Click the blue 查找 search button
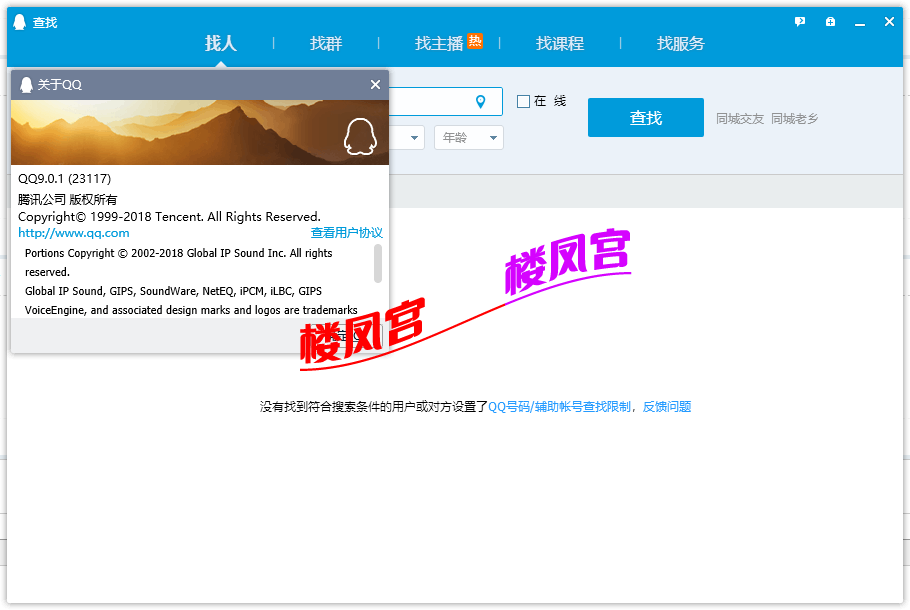This screenshot has width=910, height=610. point(645,118)
